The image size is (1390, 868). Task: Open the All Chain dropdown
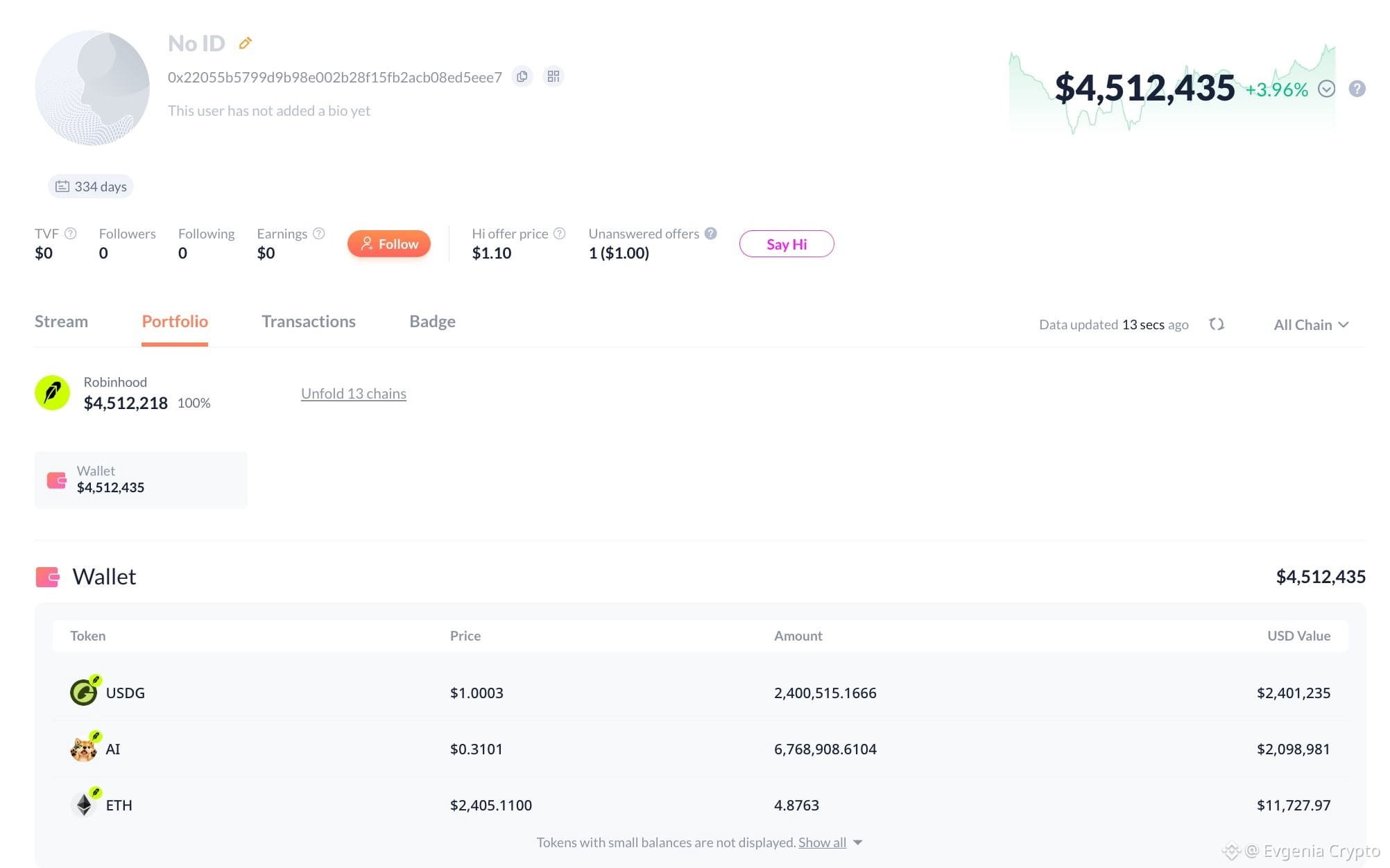pos(1311,324)
